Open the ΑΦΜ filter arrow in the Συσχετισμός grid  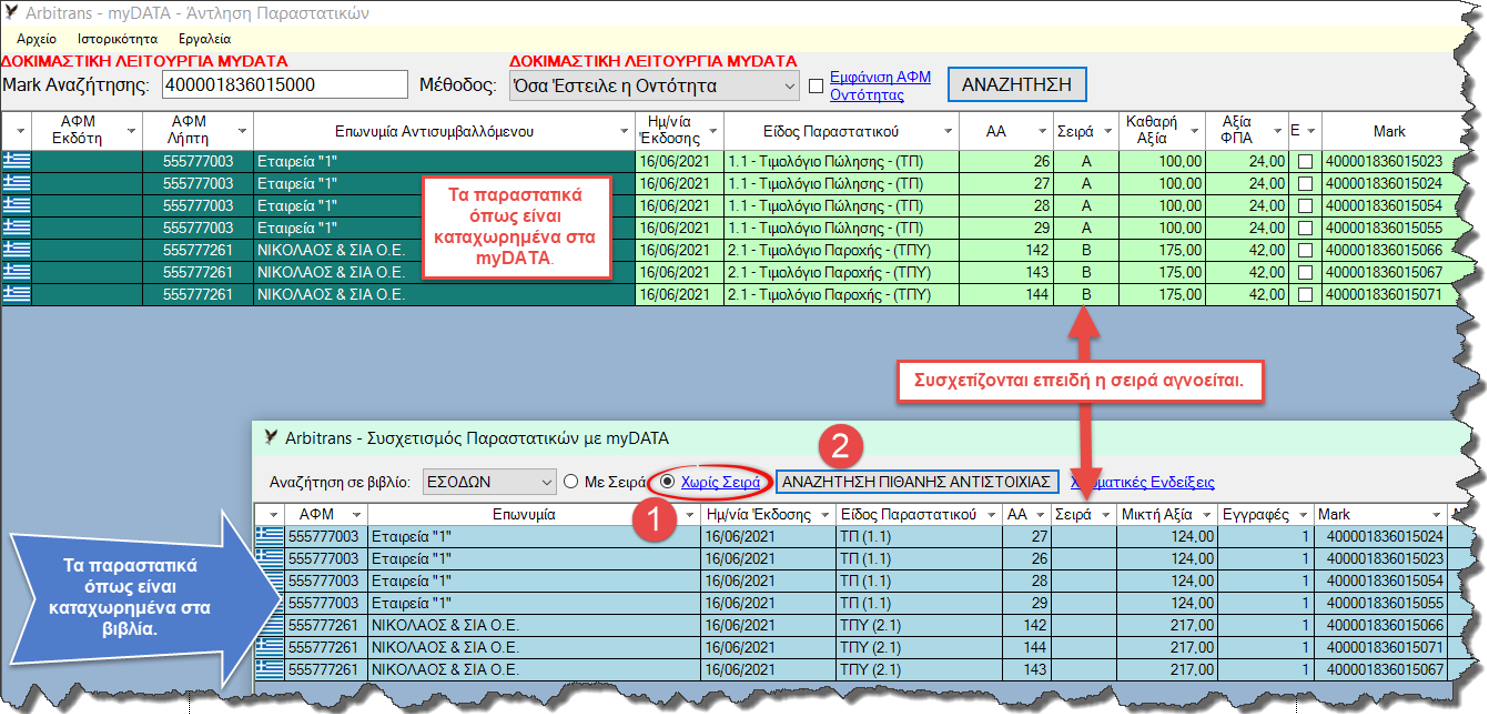[x=355, y=513]
